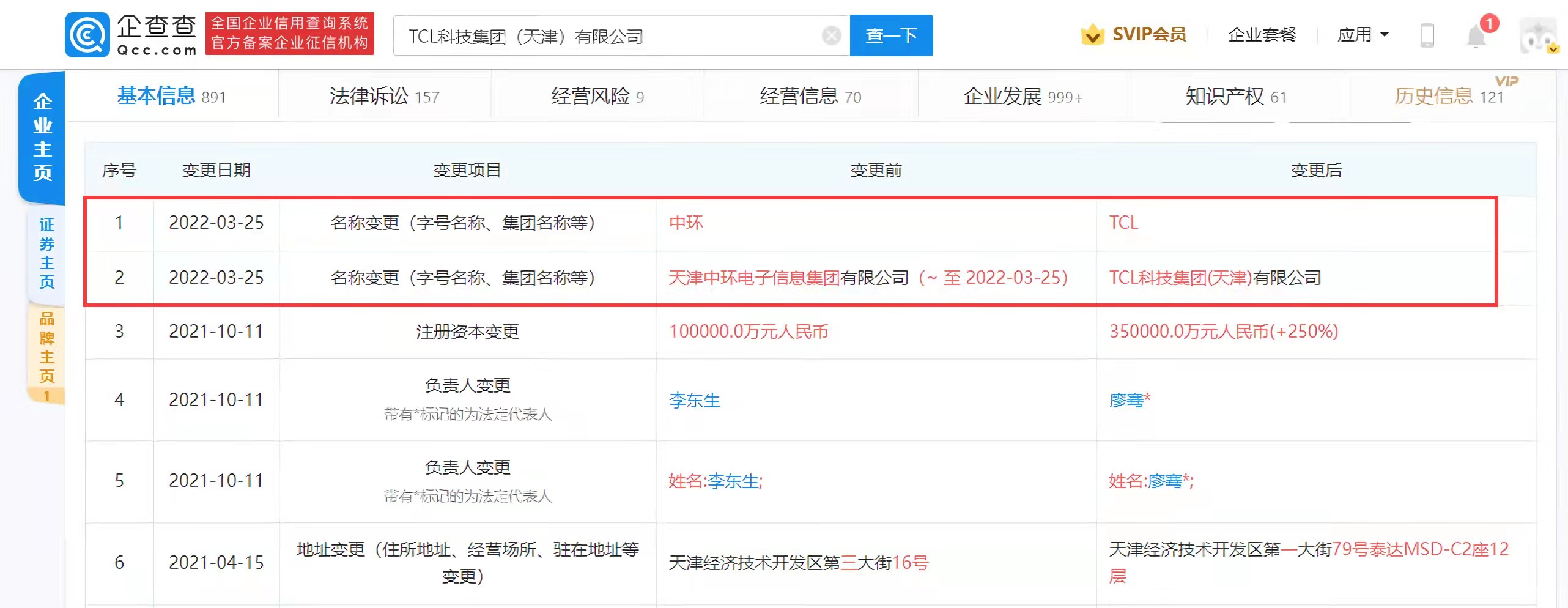Click 负责人变更 item in row 5
This screenshot has height=608, width=1568.
tap(467, 467)
